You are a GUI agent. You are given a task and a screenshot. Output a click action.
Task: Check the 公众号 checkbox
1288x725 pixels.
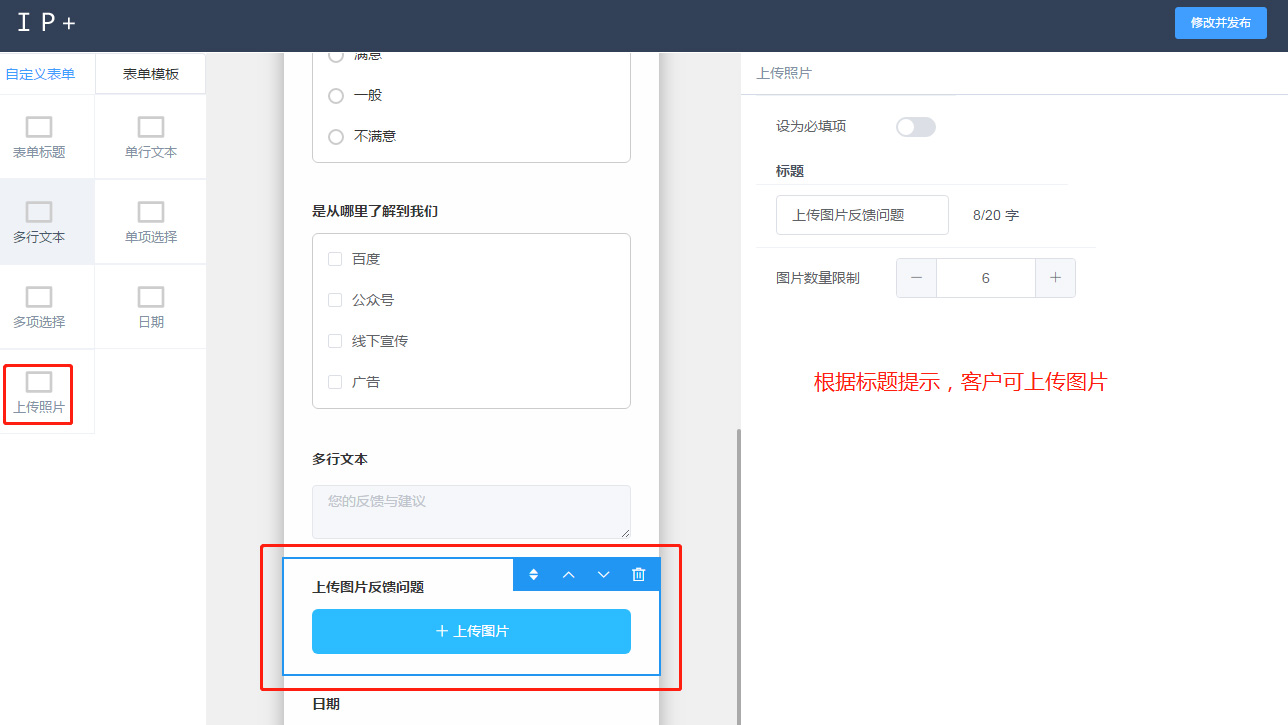335,300
